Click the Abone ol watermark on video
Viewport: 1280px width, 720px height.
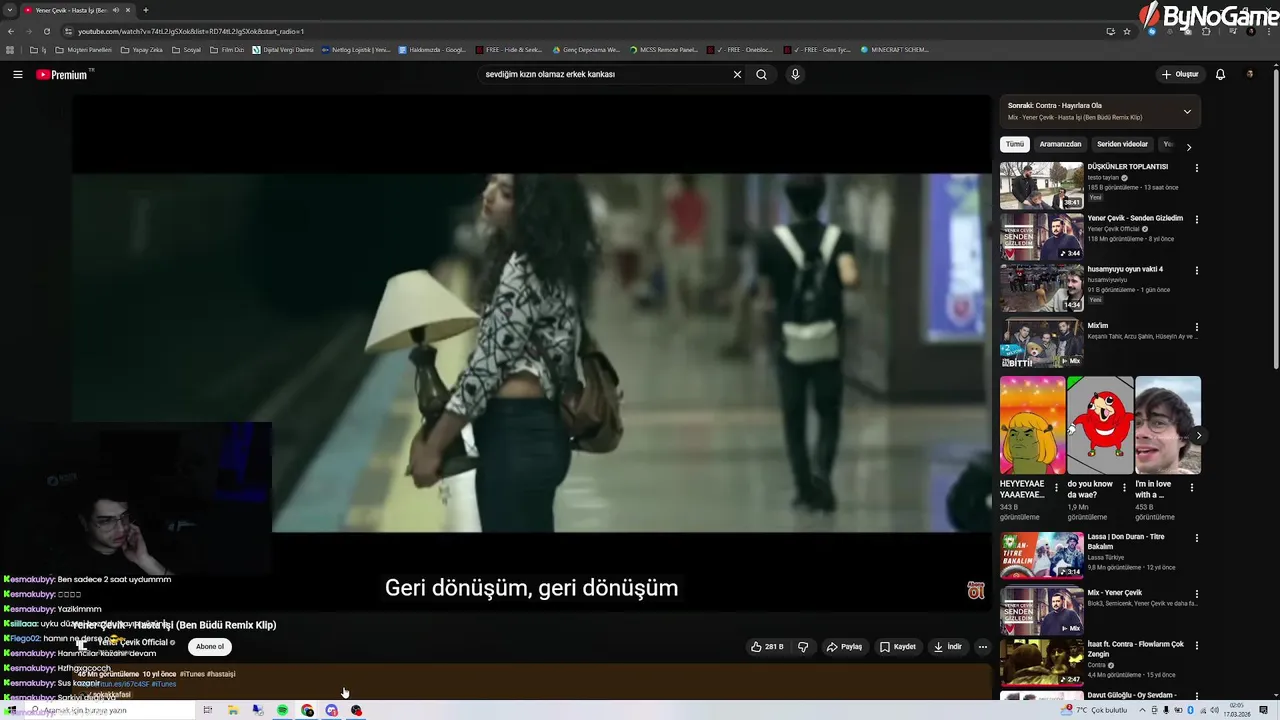tap(976, 590)
